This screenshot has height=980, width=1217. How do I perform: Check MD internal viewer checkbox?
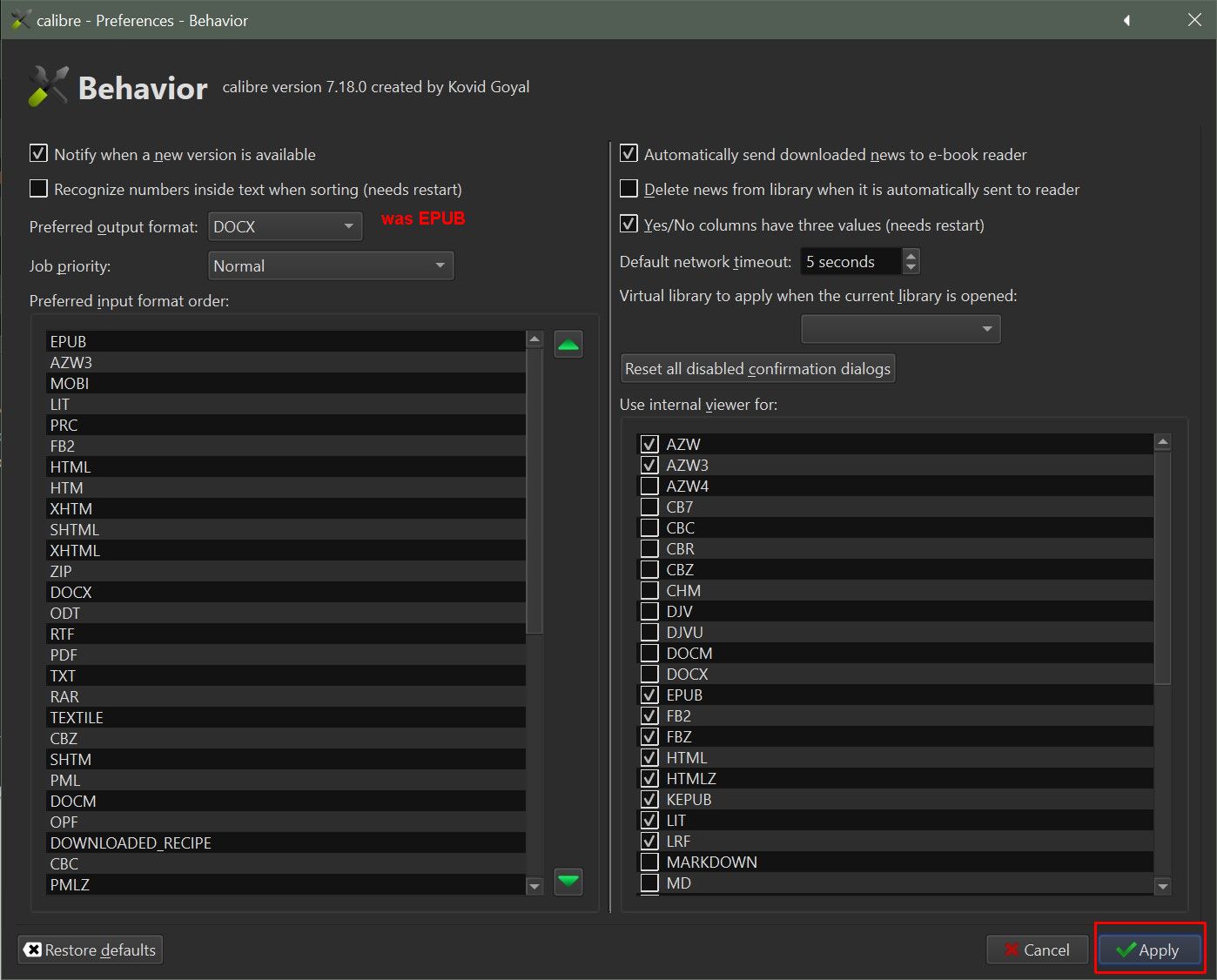649,883
